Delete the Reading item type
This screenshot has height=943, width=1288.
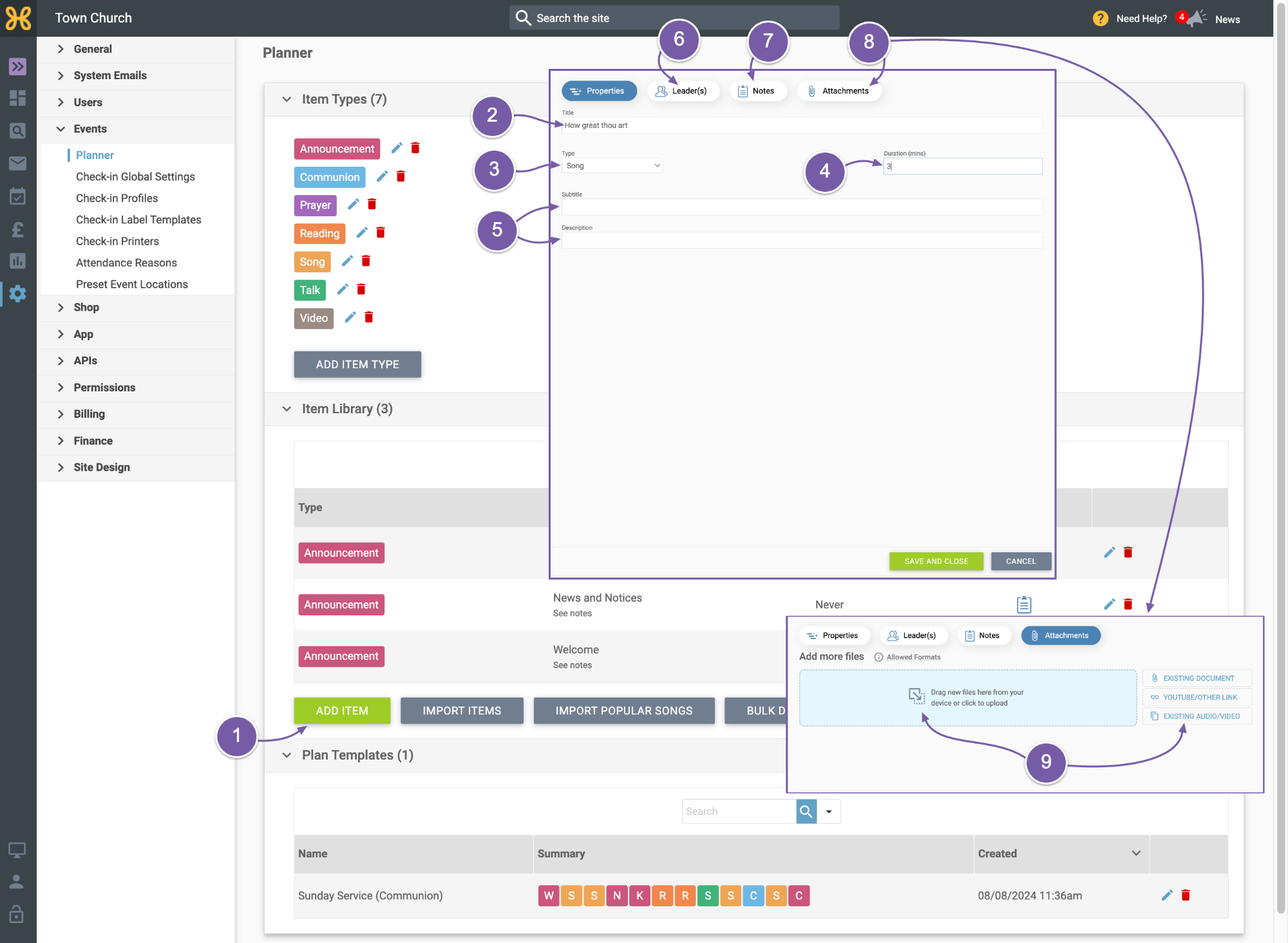(x=381, y=232)
